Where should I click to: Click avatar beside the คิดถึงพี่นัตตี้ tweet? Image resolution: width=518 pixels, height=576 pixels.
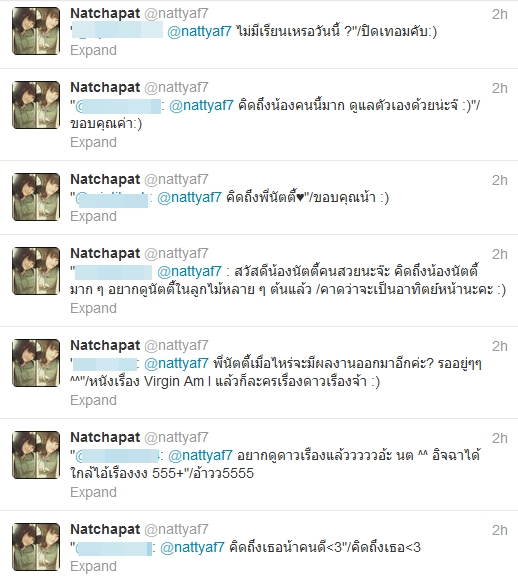pyautogui.click(x=36, y=197)
